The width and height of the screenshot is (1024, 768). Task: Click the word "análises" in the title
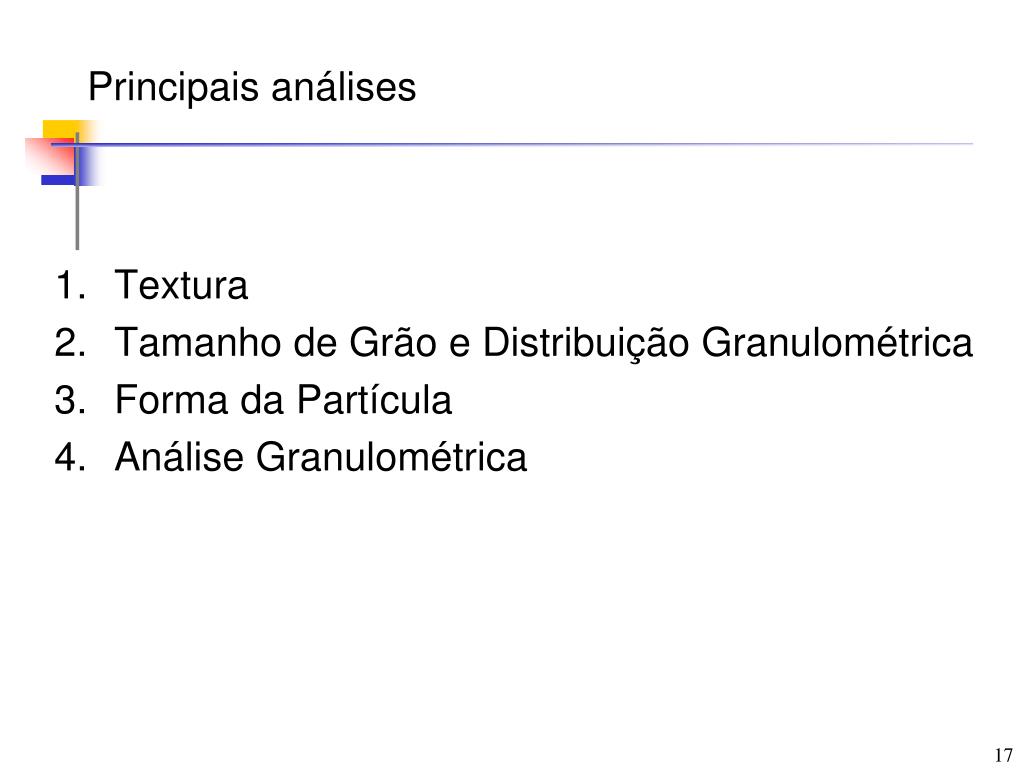click(344, 88)
